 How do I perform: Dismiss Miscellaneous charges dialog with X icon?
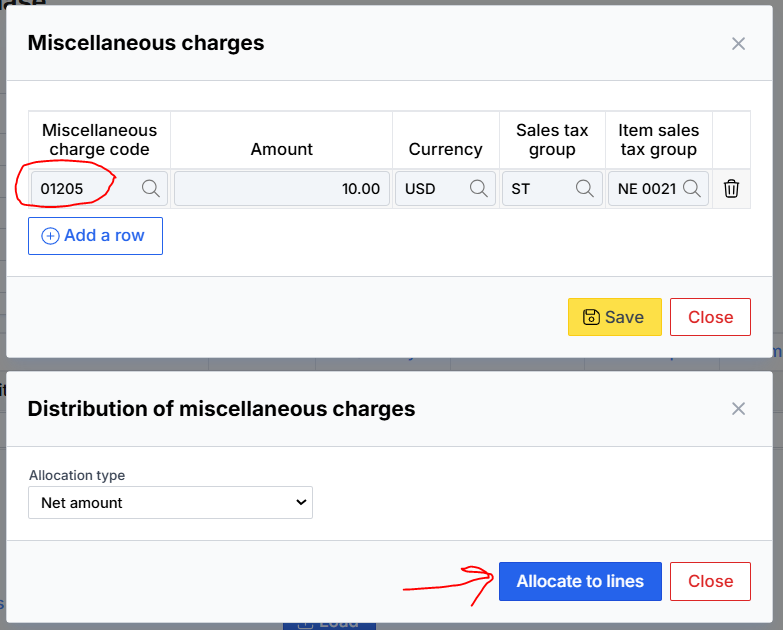pos(738,43)
